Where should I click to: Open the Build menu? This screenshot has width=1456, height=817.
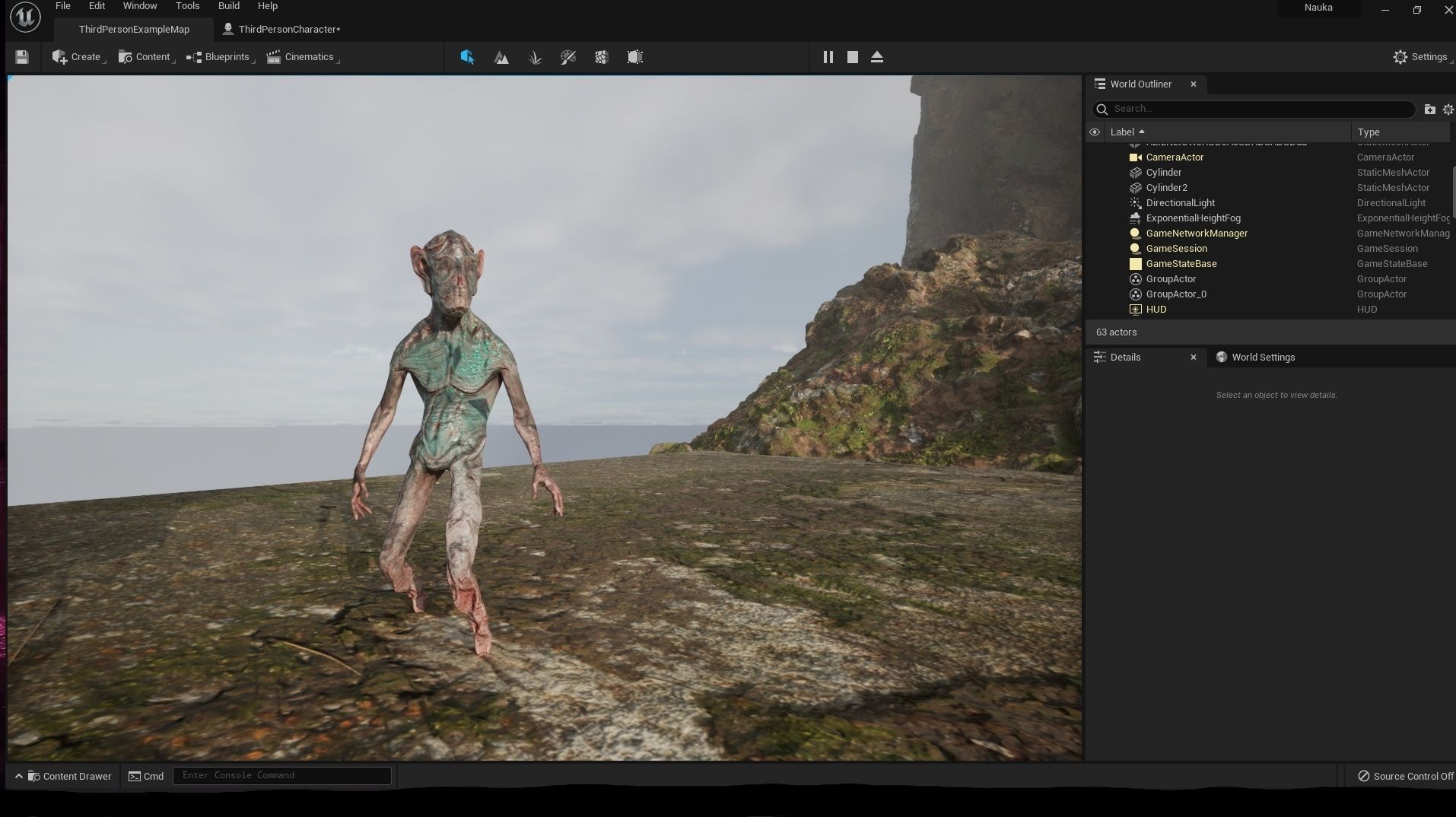229,6
